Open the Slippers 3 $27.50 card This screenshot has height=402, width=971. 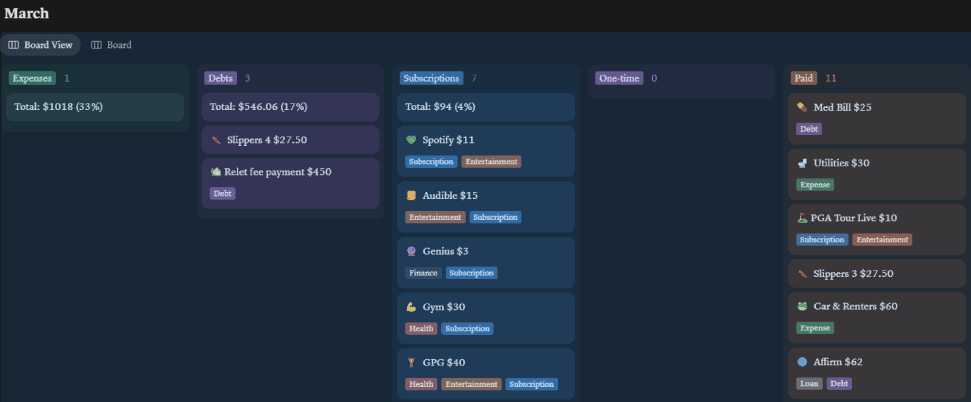pyautogui.click(x=877, y=274)
